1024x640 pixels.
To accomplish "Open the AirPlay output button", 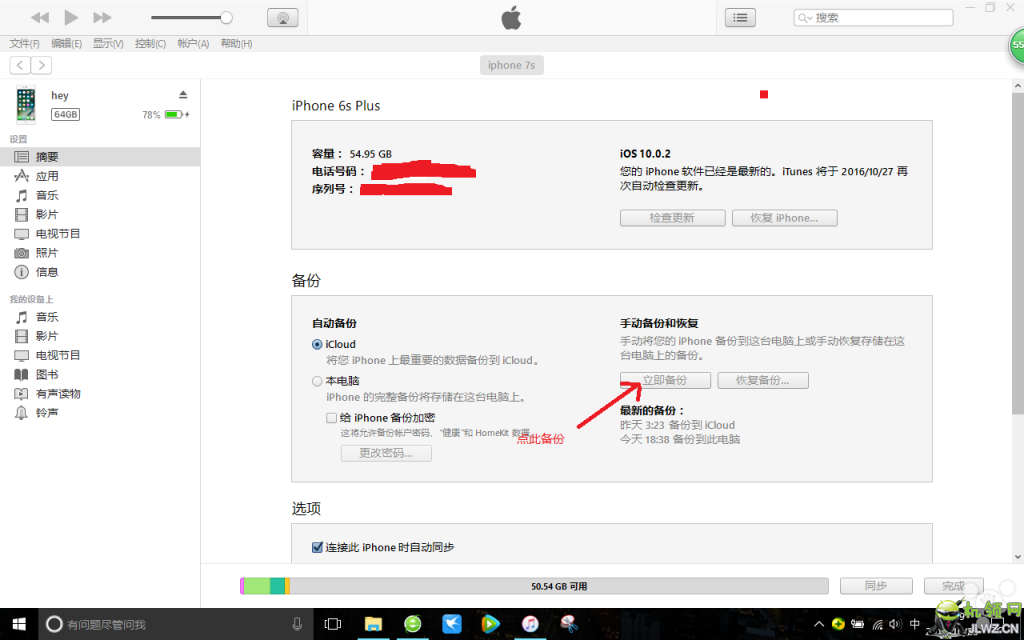I will 283,18.
